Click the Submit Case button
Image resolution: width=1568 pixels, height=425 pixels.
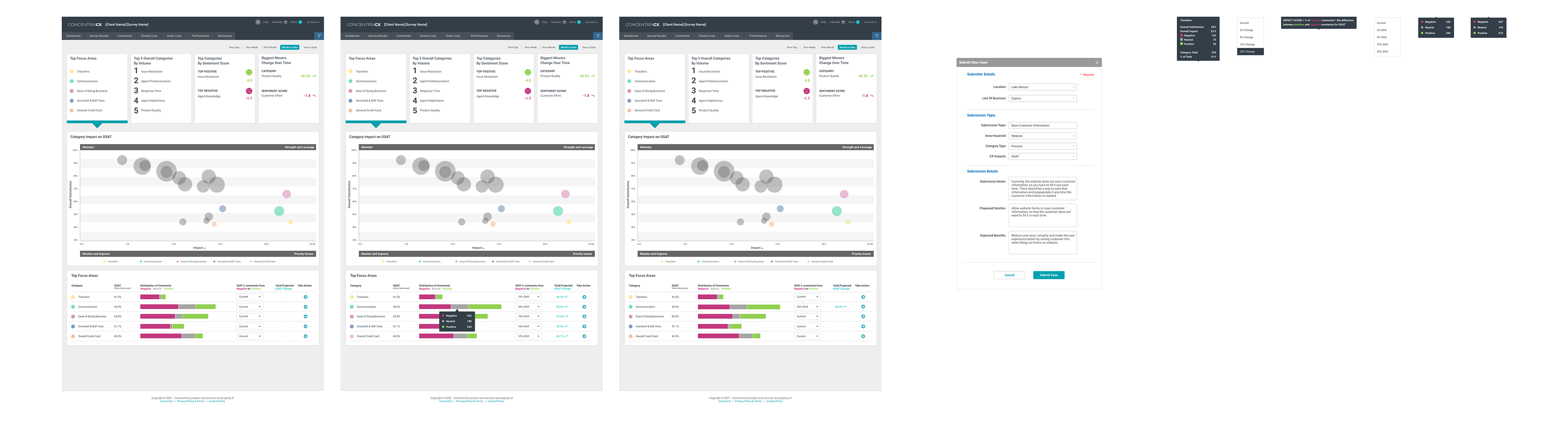[x=1049, y=275]
